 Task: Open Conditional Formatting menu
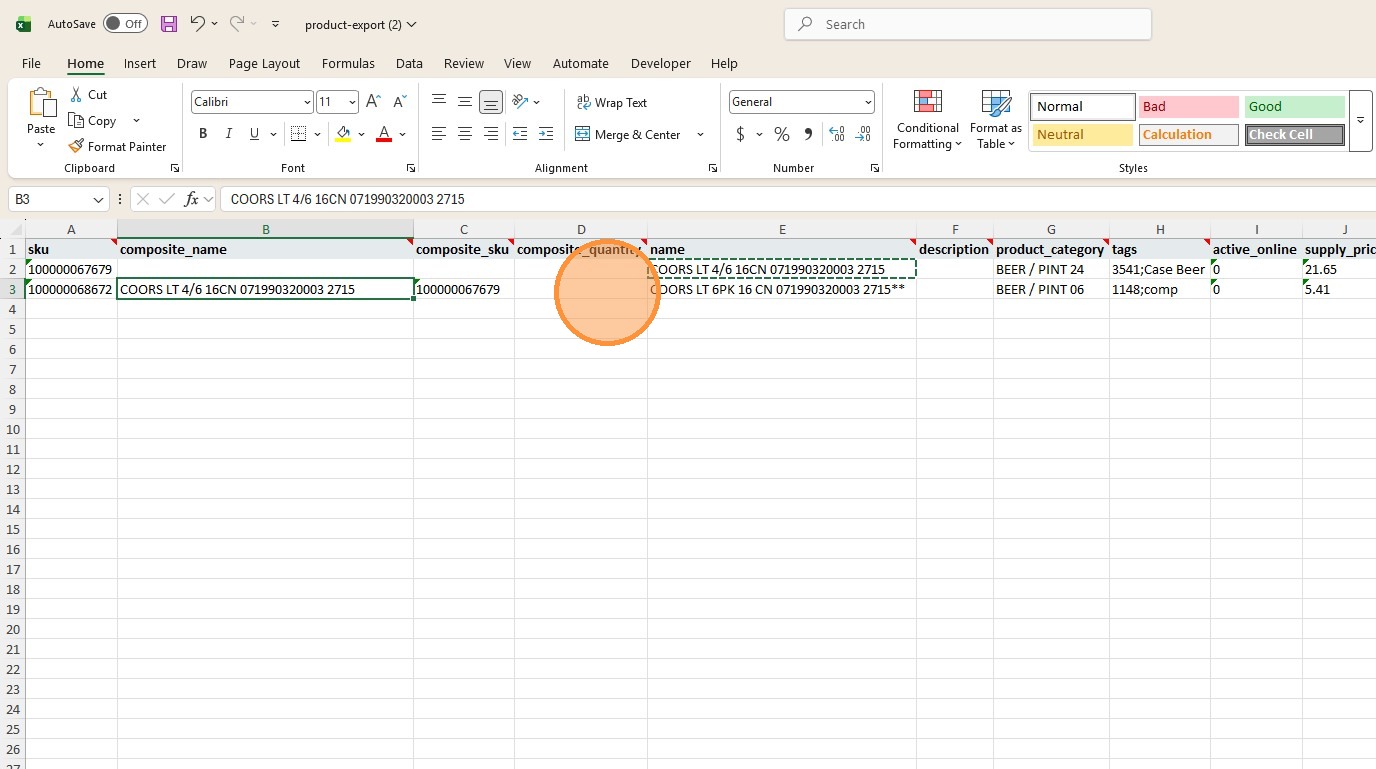point(928,120)
